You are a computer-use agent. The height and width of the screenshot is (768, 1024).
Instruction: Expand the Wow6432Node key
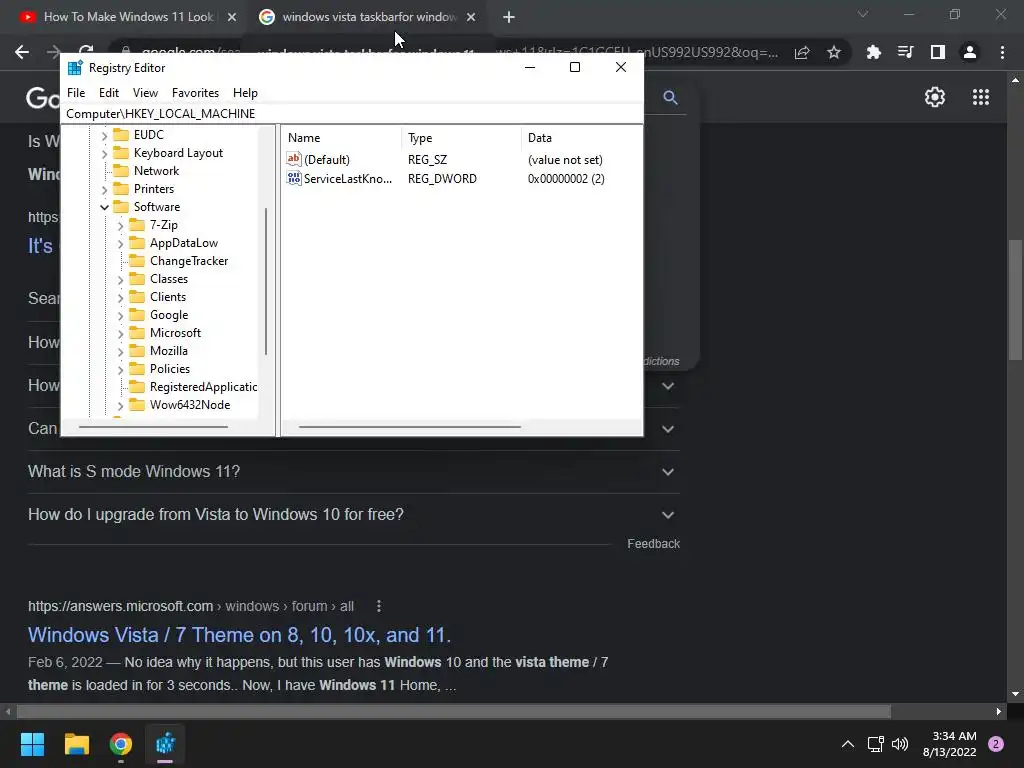coord(120,406)
